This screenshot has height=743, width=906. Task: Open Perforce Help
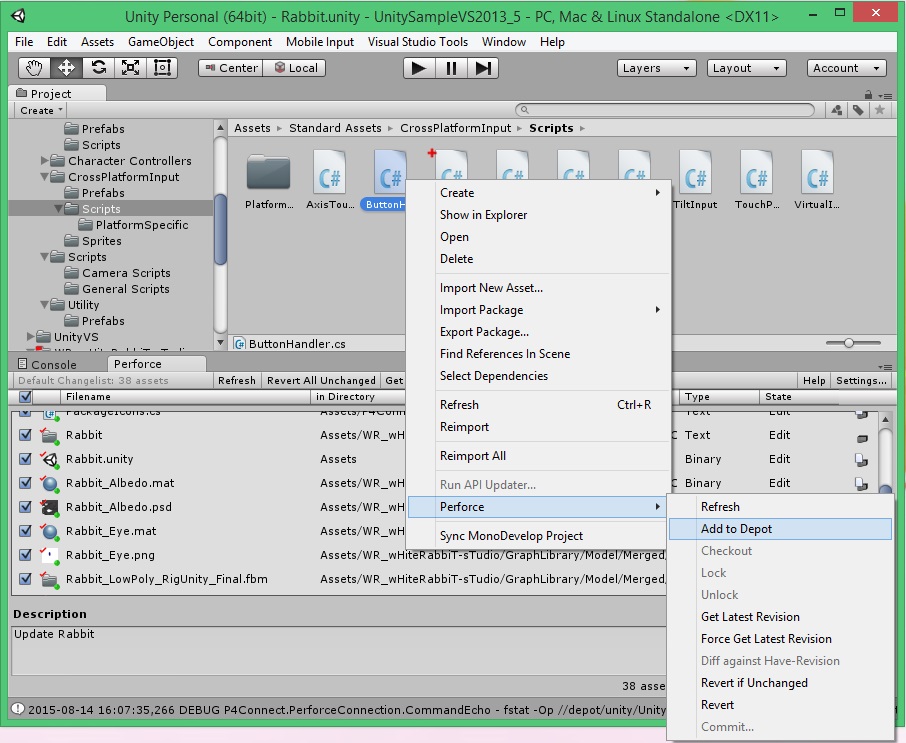pos(814,380)
